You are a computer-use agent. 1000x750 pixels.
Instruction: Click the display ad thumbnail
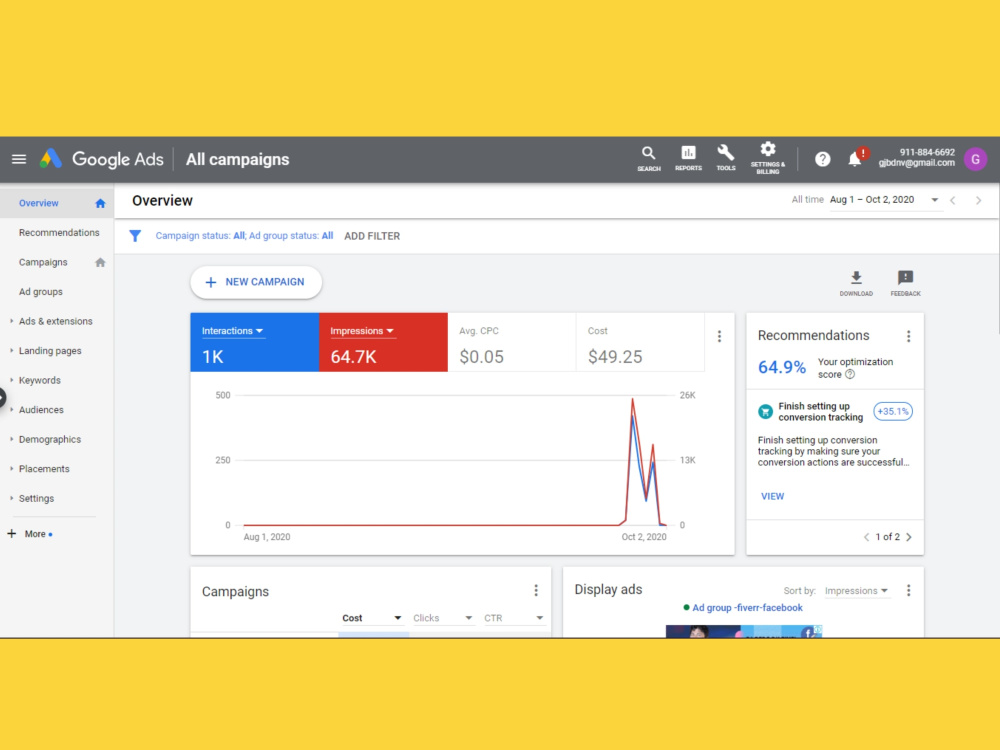pyautogui.click(x=744, y=631)
